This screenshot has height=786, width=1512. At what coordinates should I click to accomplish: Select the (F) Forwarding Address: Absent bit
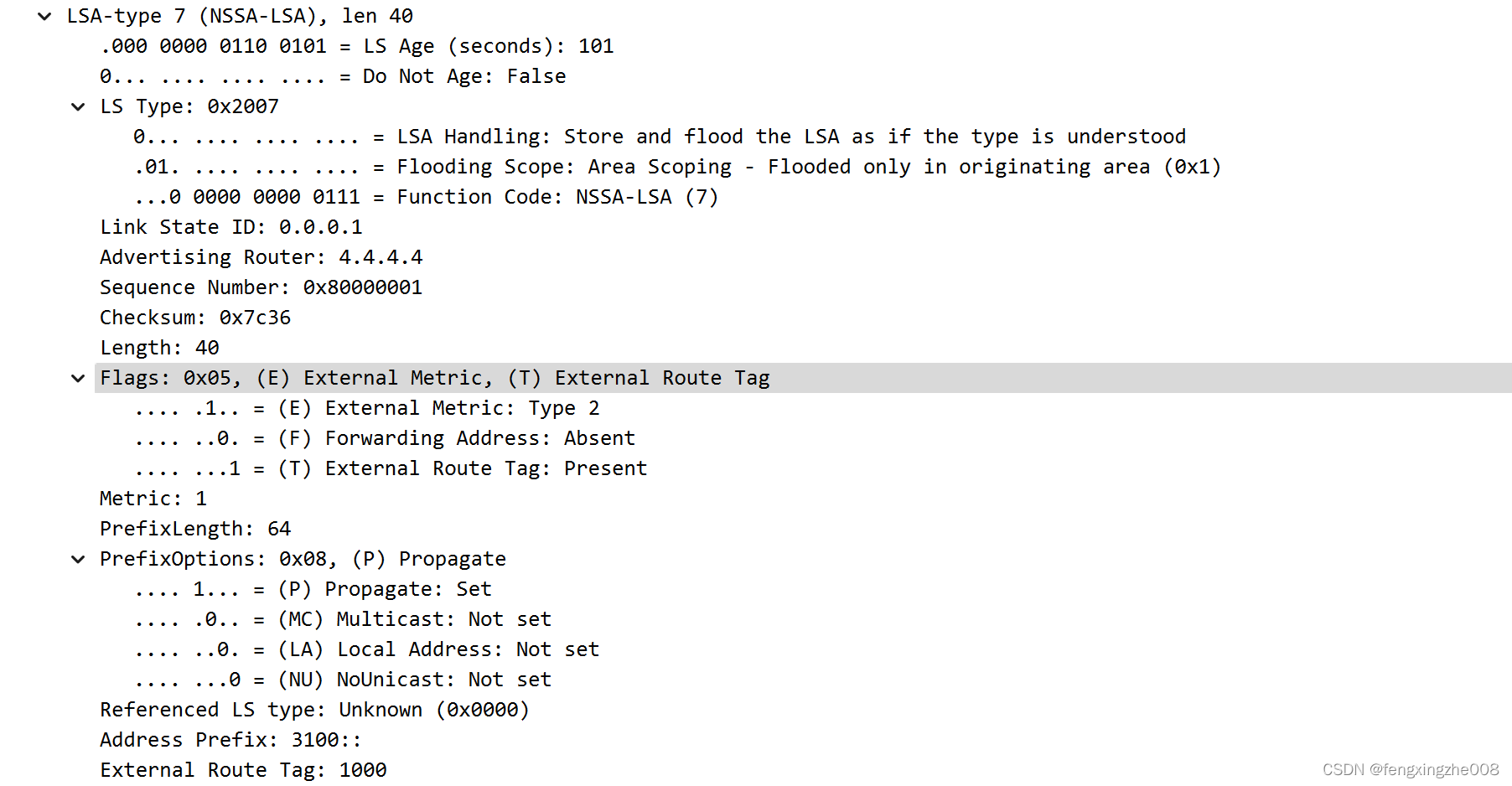(386, 438)
